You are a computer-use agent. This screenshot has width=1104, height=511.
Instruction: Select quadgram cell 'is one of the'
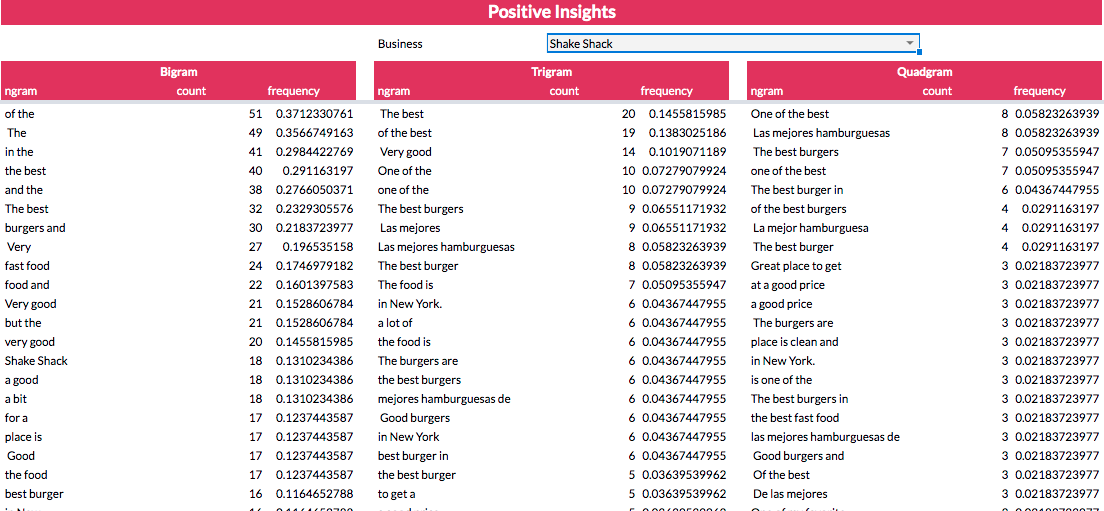coord(781,380)
